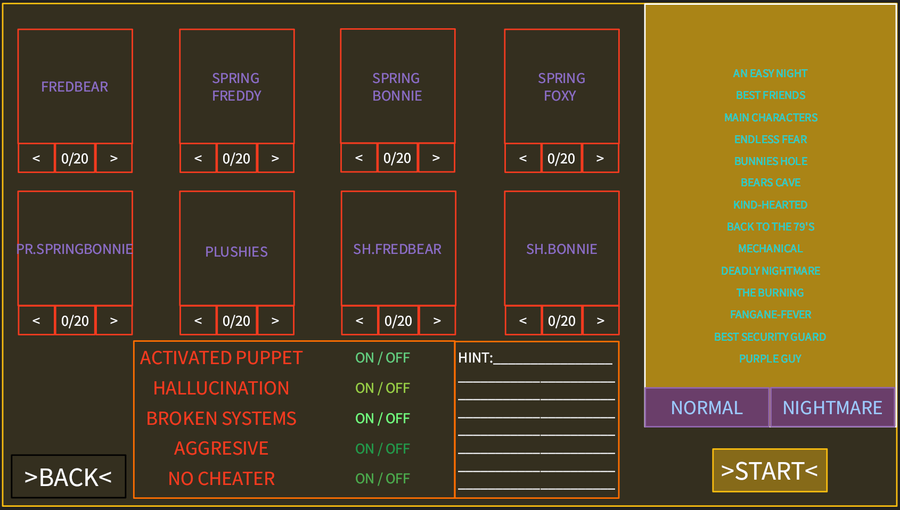Increase Spring Bonnie difficulty level
Viewport: 900px width, 510px height.
[x=436, y=157]
